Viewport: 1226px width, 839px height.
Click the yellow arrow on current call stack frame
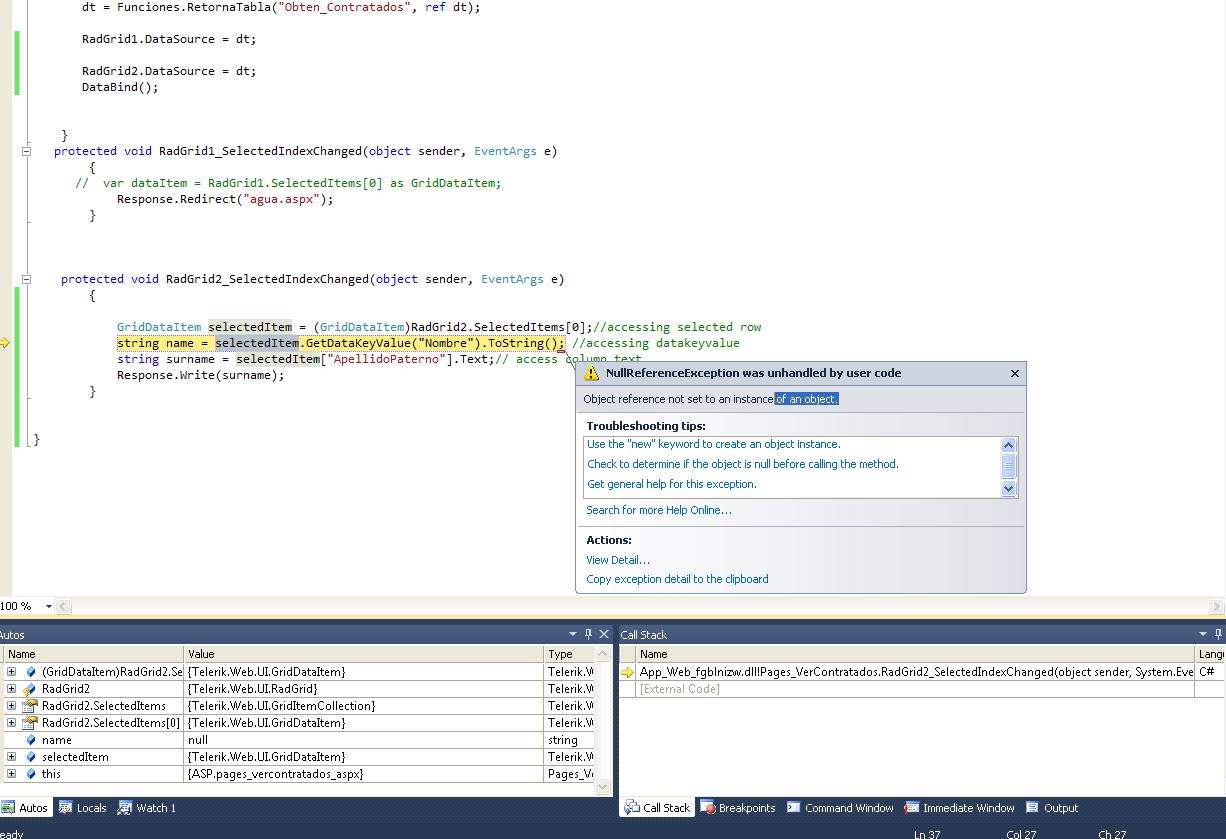pos(627,672)
